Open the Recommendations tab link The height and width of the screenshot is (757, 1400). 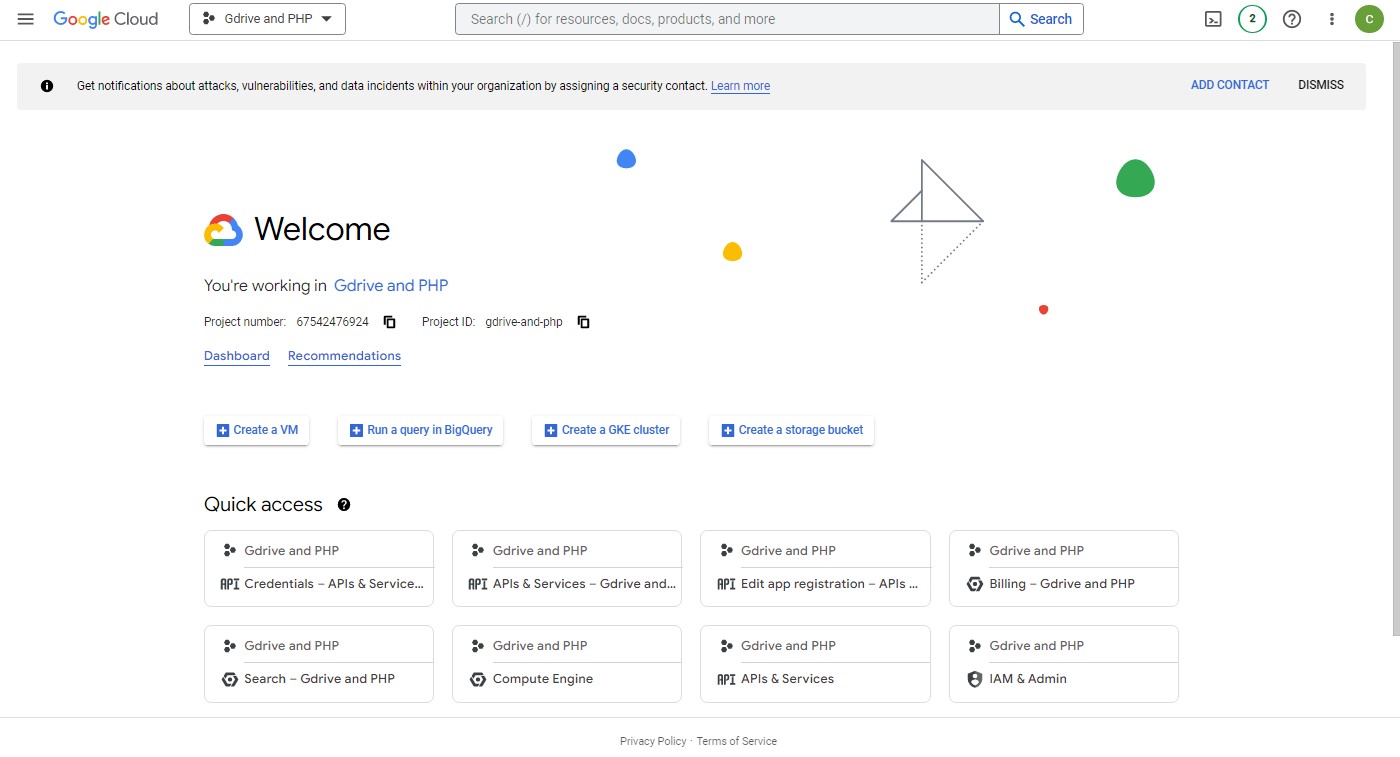coord(344,356)
